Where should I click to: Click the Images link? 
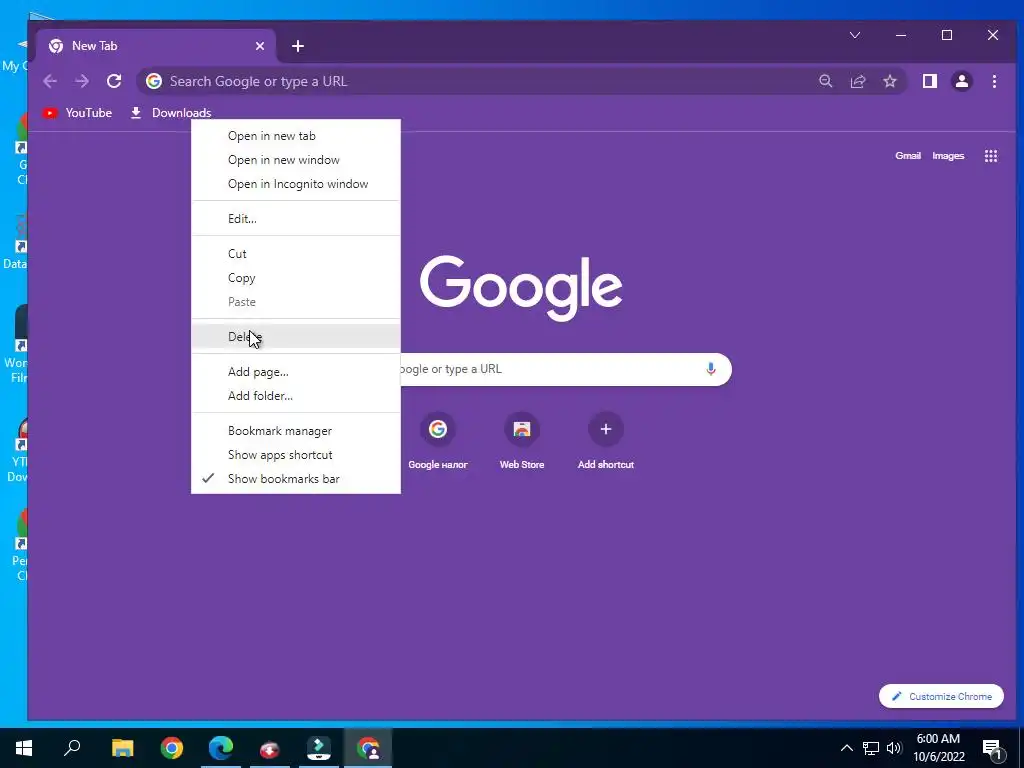[948, 155]
